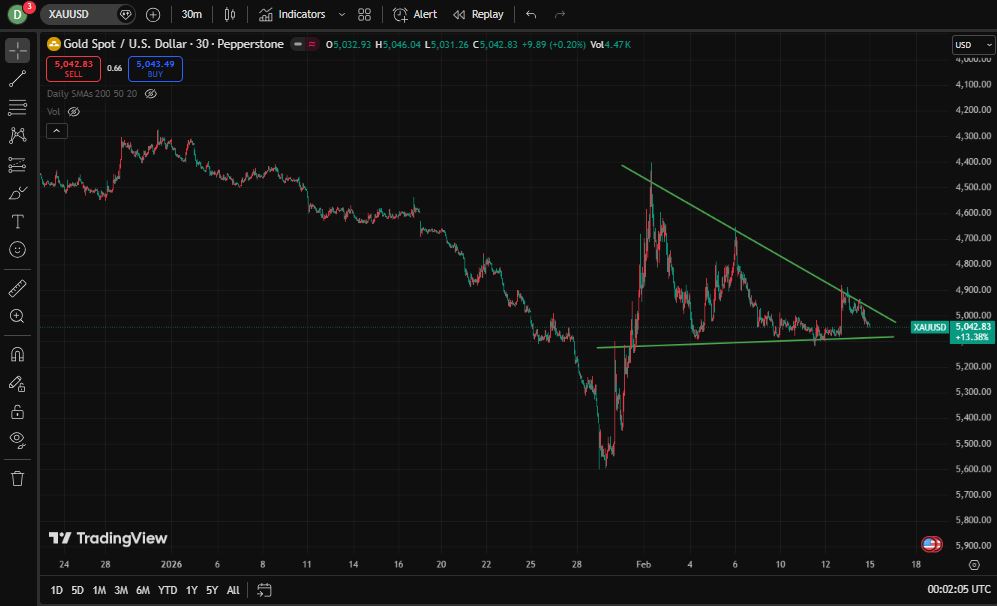Image resolution: width=997 pixels, height=606 pixels.
Task: Open the go to date calendar
Action: [x=265, y=590]
